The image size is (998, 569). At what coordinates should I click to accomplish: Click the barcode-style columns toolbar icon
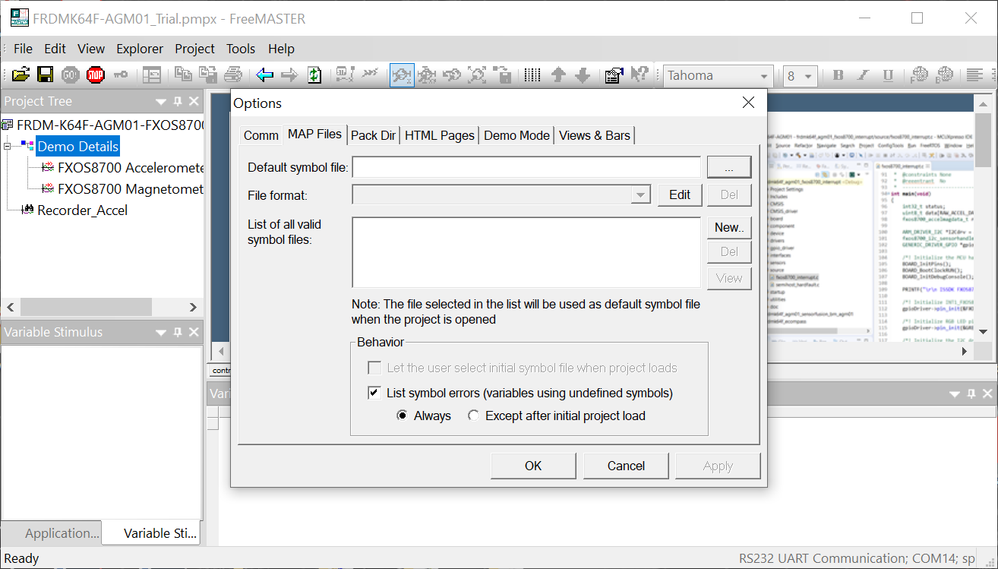(533, 75)
